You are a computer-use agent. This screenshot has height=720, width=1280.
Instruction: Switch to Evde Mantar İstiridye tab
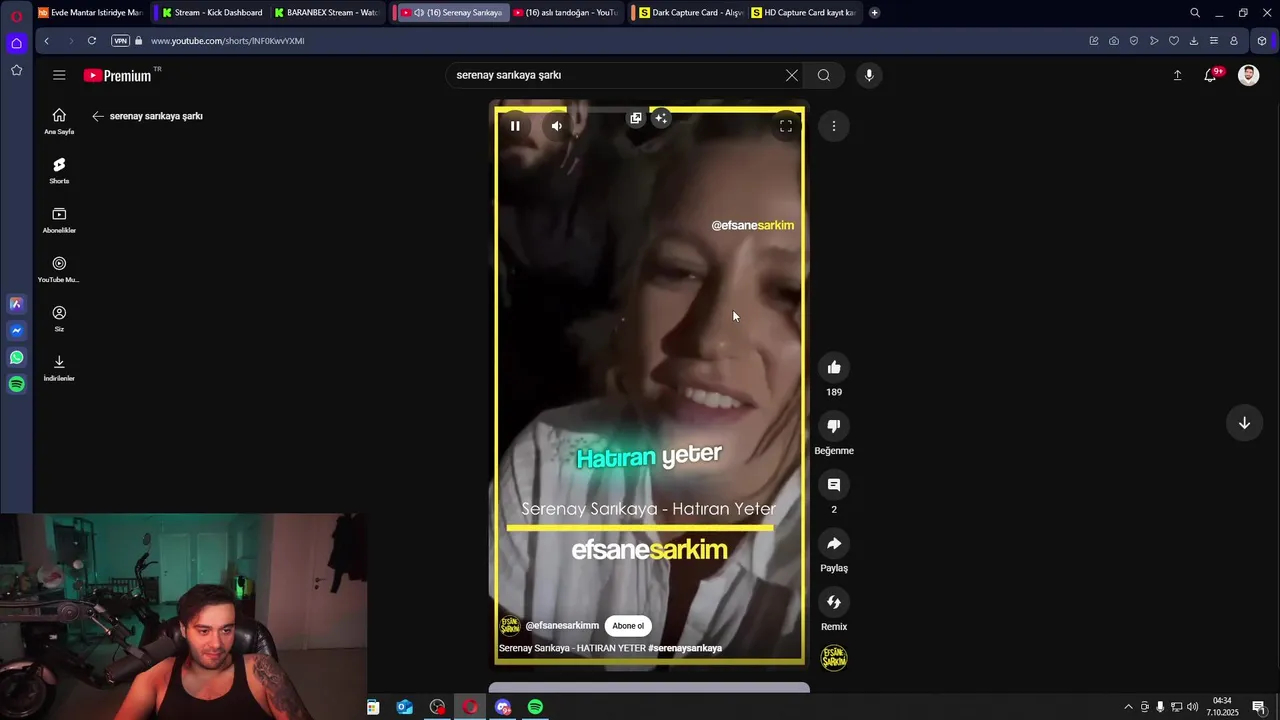90,13
